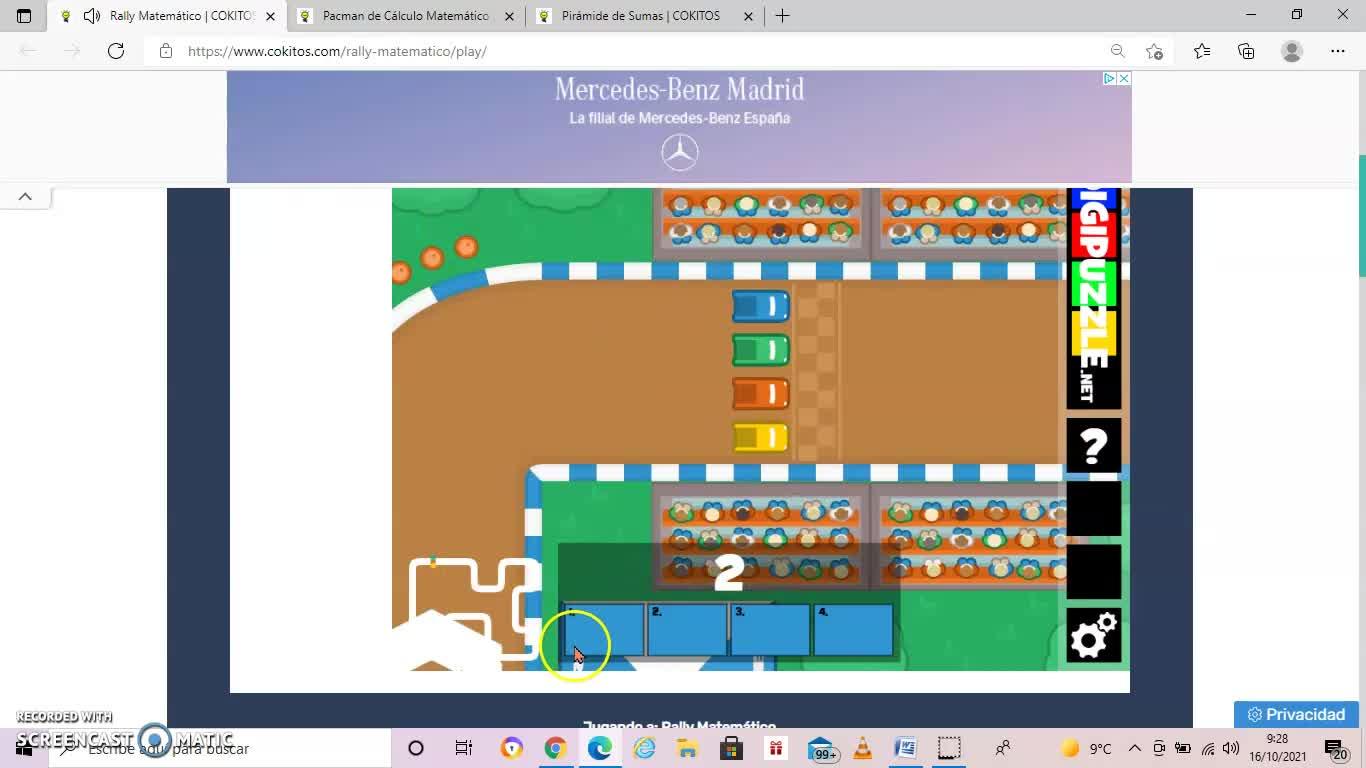View site information lock icon
The image size is (1366, 768).
(166, 51)
